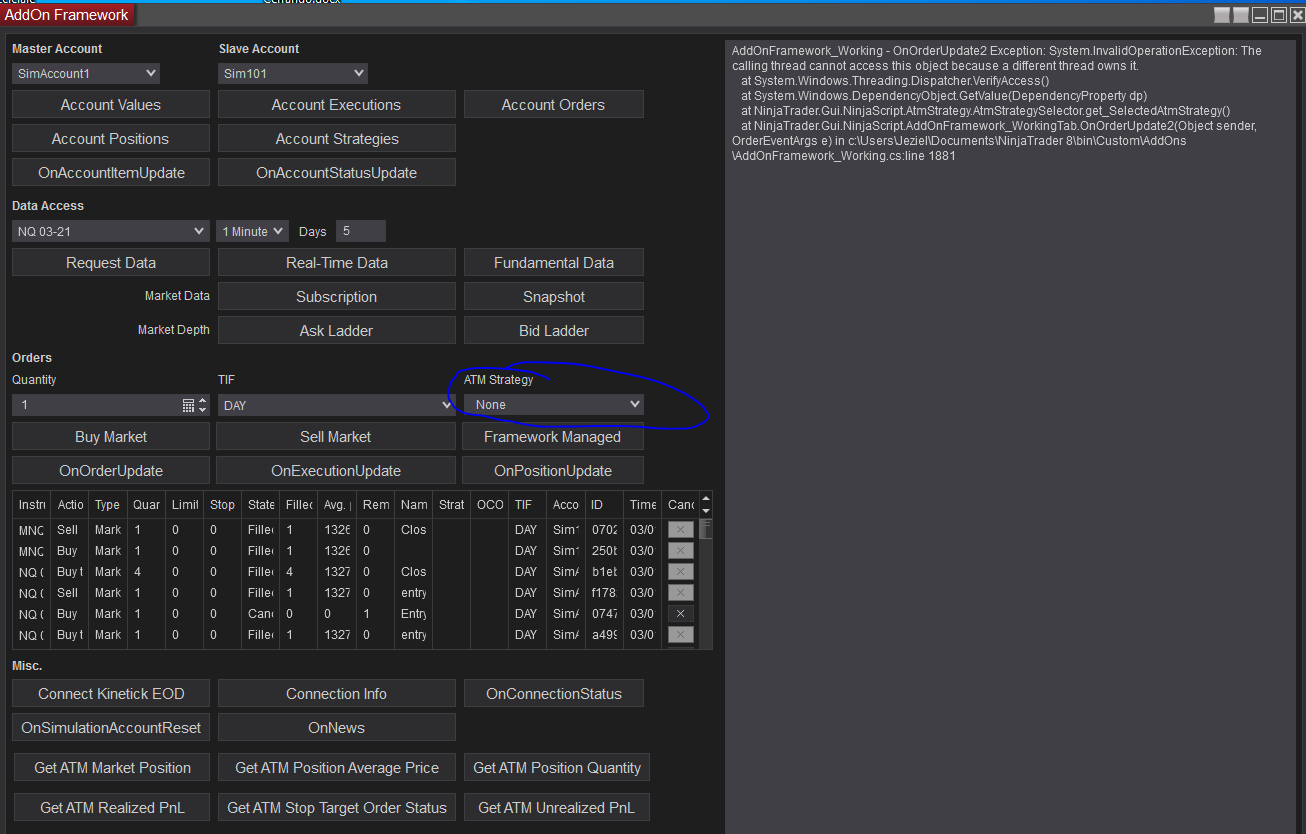This screenshot has height=834, width=1306.
Task: Start Real-Time Data
Action: [x=337, y=263]
